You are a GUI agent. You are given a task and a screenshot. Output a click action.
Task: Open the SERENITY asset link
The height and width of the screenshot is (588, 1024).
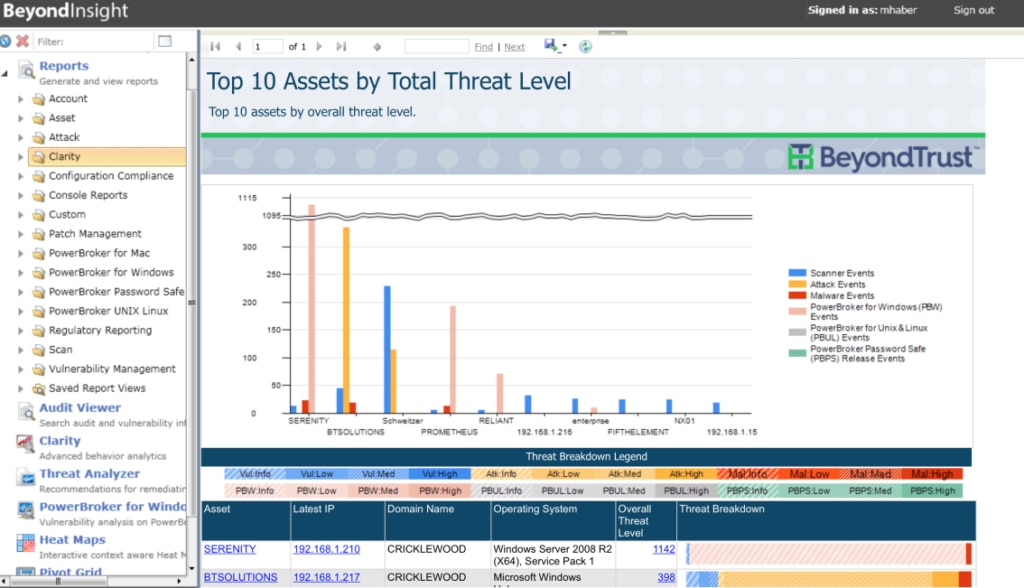point(229,549)
